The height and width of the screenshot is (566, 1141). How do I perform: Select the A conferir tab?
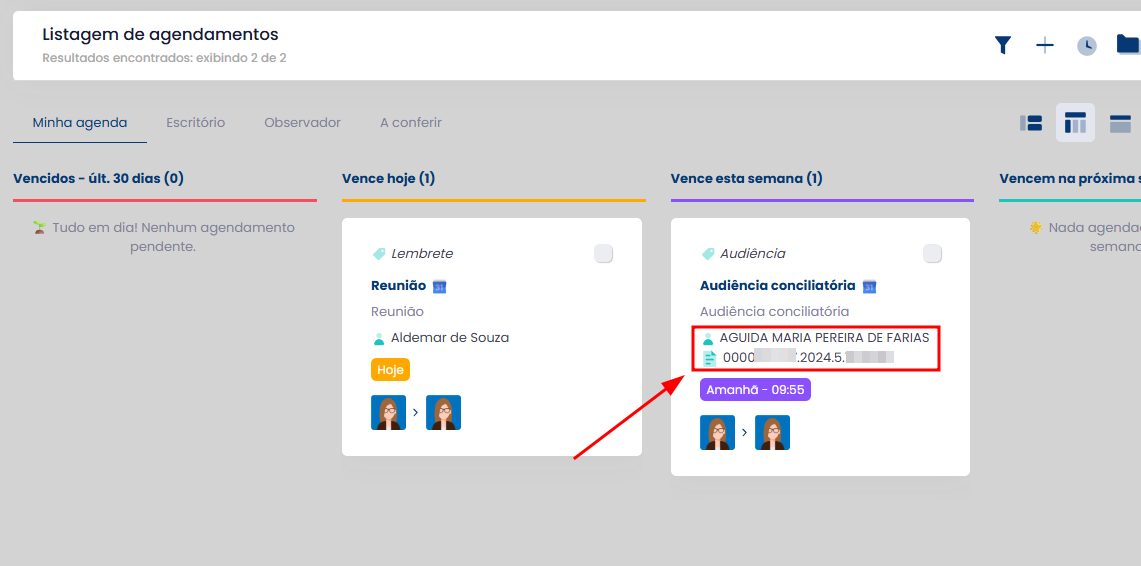tap(410, 123)
